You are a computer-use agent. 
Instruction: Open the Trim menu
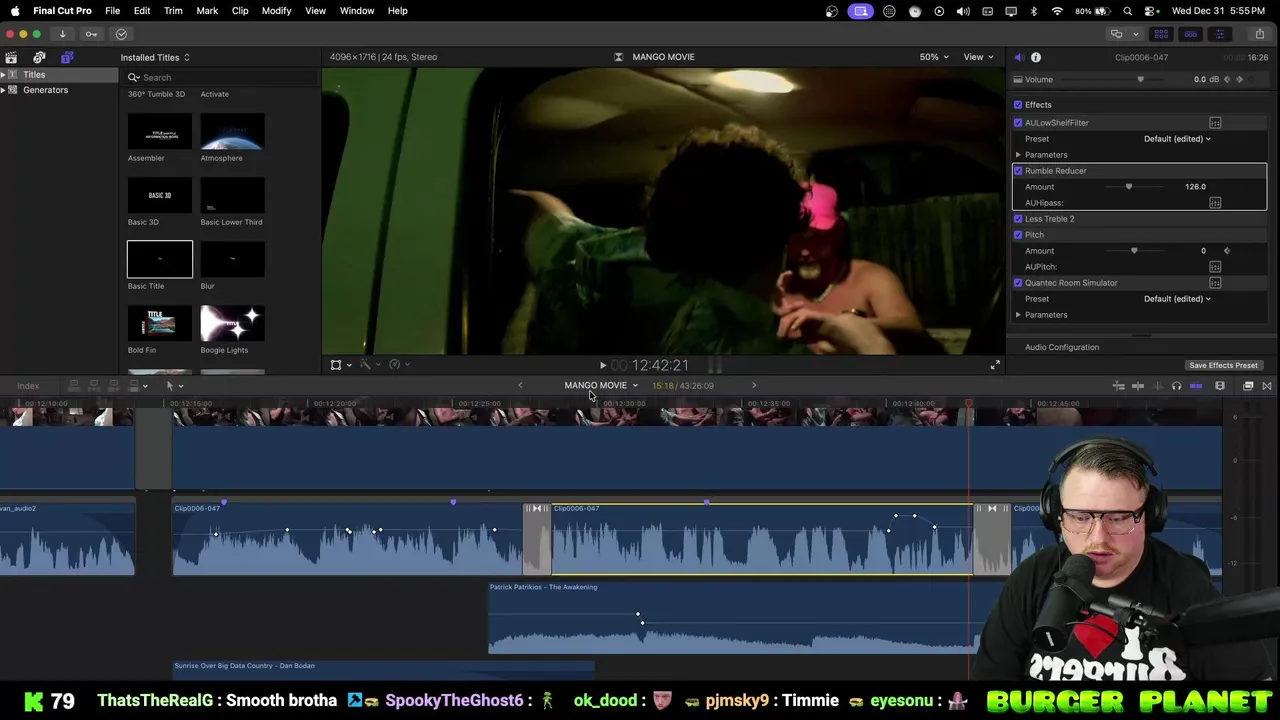click(x=173, y=11)
